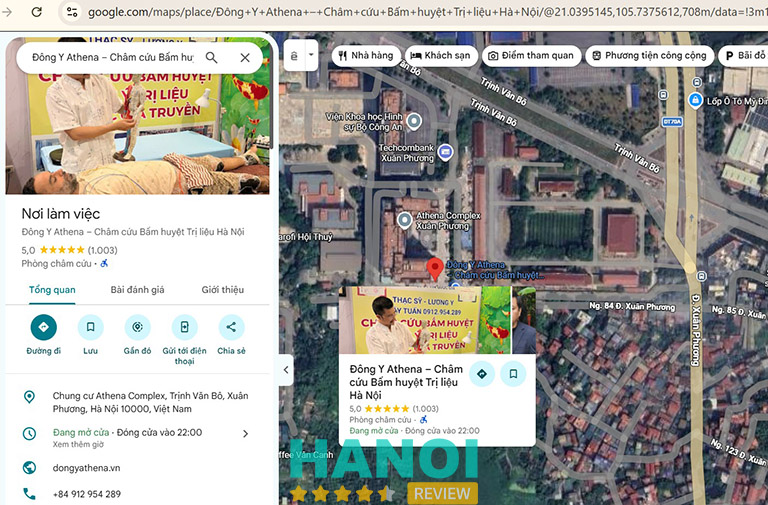Click Nơi làm việc heading

point(61,214)
